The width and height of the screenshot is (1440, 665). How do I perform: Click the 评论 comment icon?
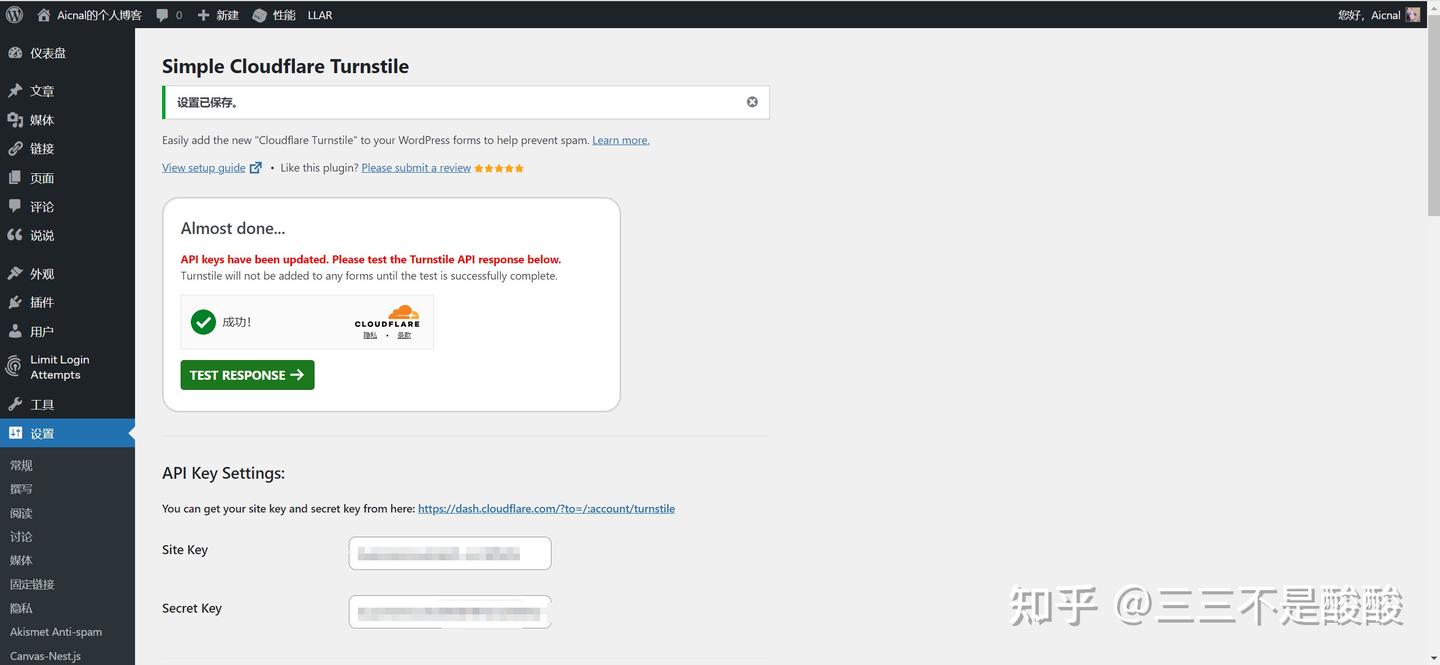[15, 207]
